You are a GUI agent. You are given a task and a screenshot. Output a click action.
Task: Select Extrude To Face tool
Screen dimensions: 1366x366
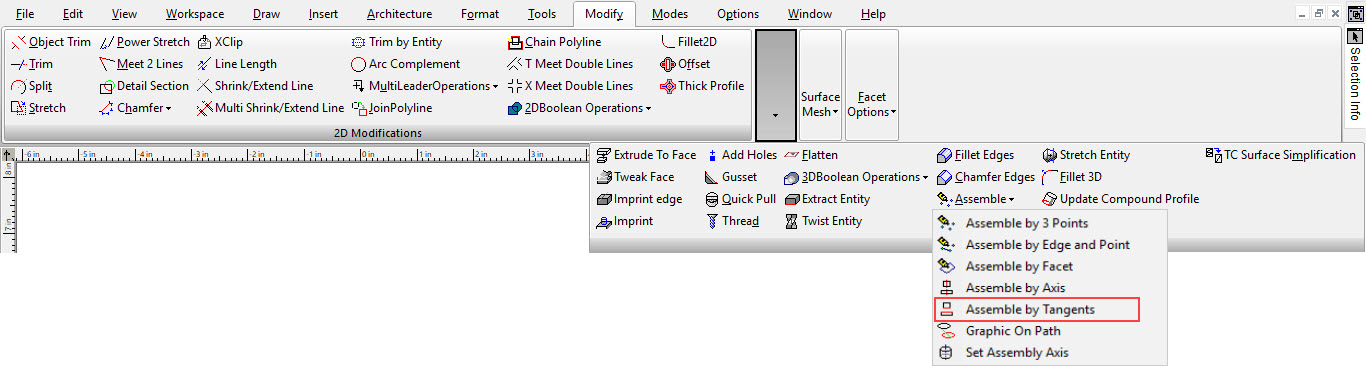[646, 155]
